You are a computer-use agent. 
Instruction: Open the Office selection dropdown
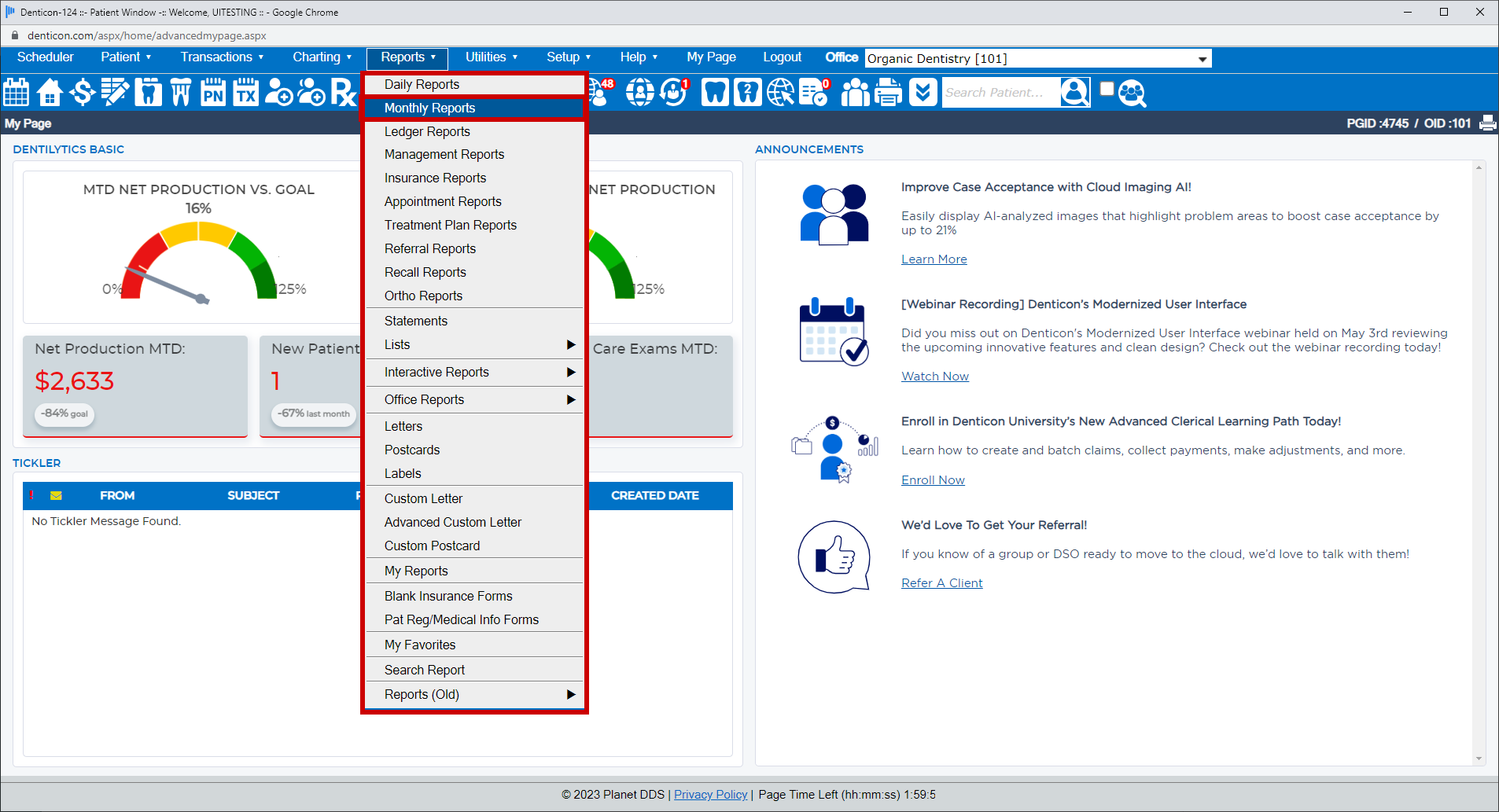point(1038,58)
